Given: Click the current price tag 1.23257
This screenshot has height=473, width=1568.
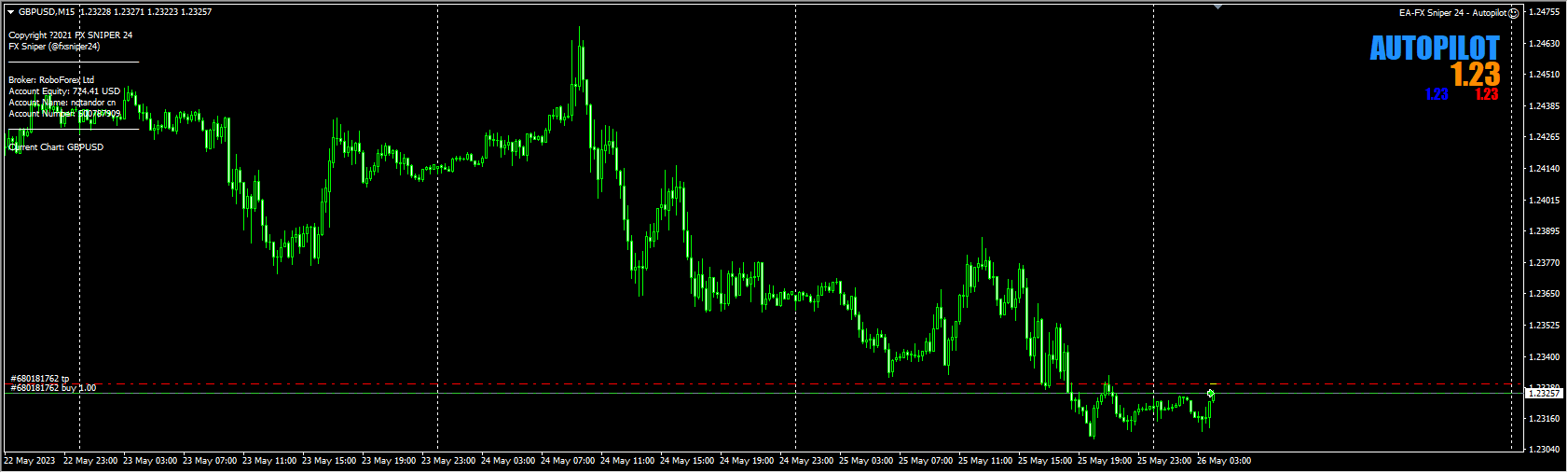Looking at the screenshot, I should [1543, 394].
